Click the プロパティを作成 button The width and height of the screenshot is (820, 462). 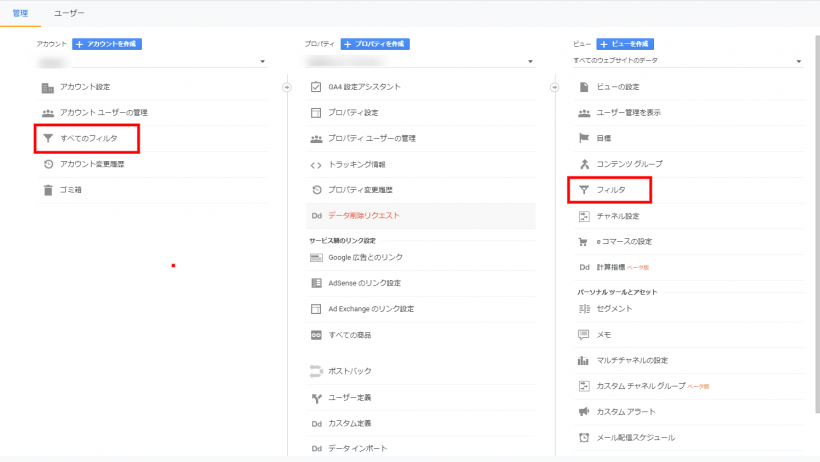click(x=375, y=44)
